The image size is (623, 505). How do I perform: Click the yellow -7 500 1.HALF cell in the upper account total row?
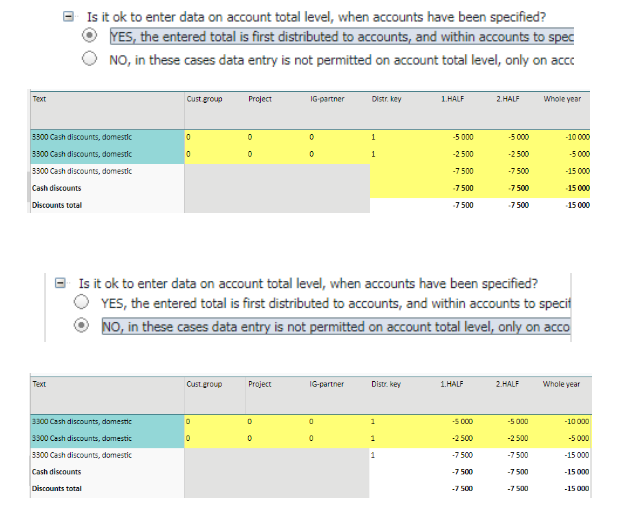pyautogui.click(x=463, y=171)
